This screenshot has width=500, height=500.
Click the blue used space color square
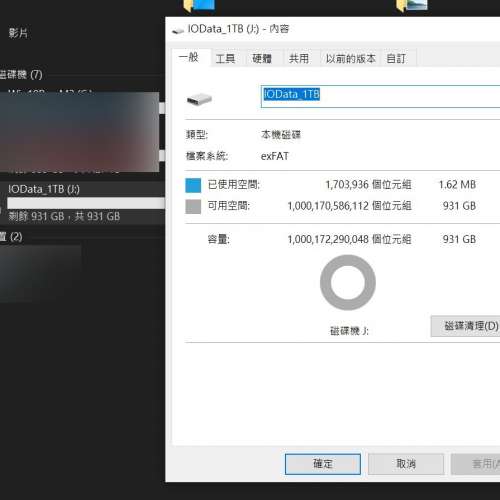point(193,185)
